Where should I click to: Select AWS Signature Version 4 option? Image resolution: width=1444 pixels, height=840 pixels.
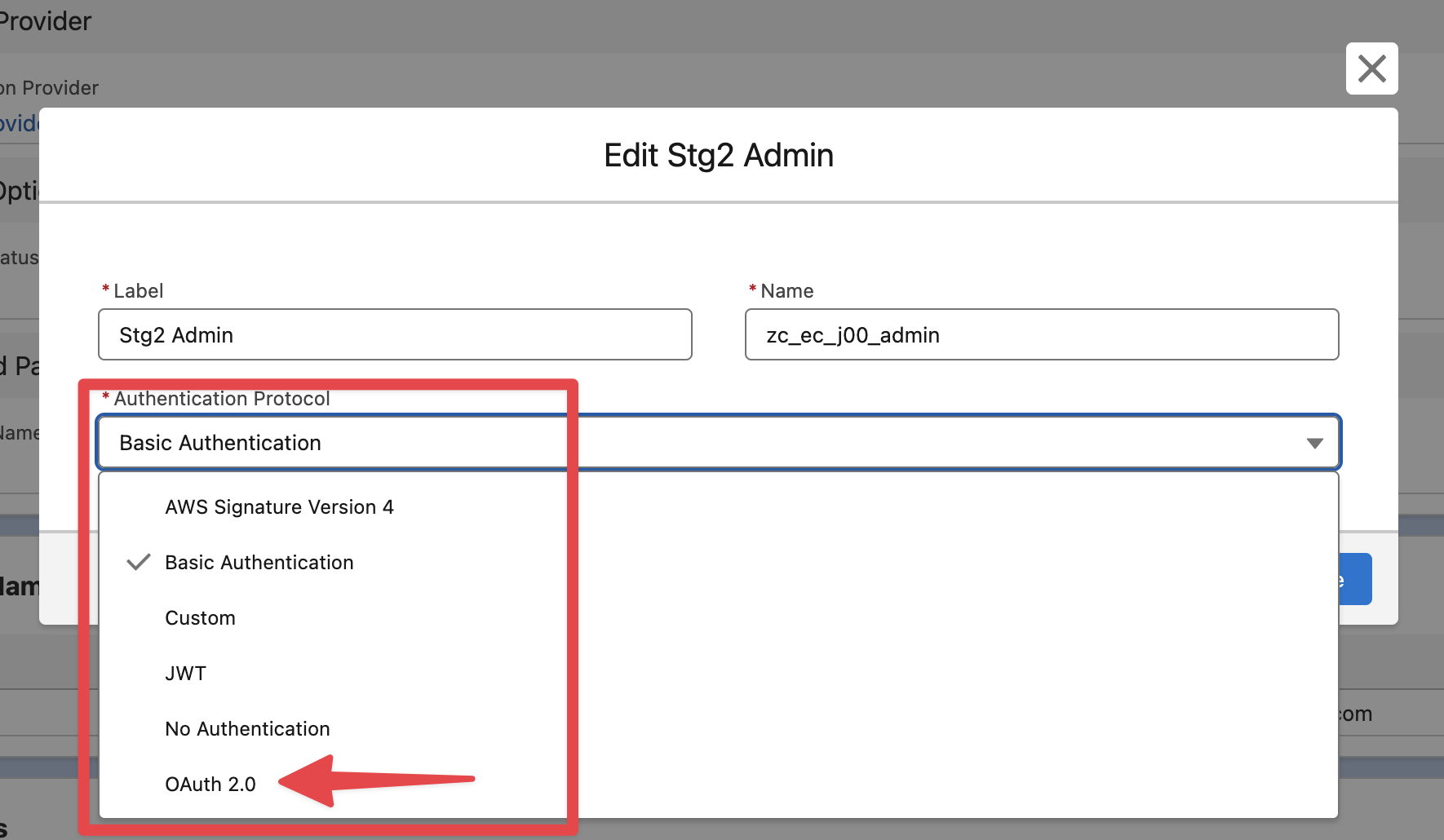click(279, 507)
